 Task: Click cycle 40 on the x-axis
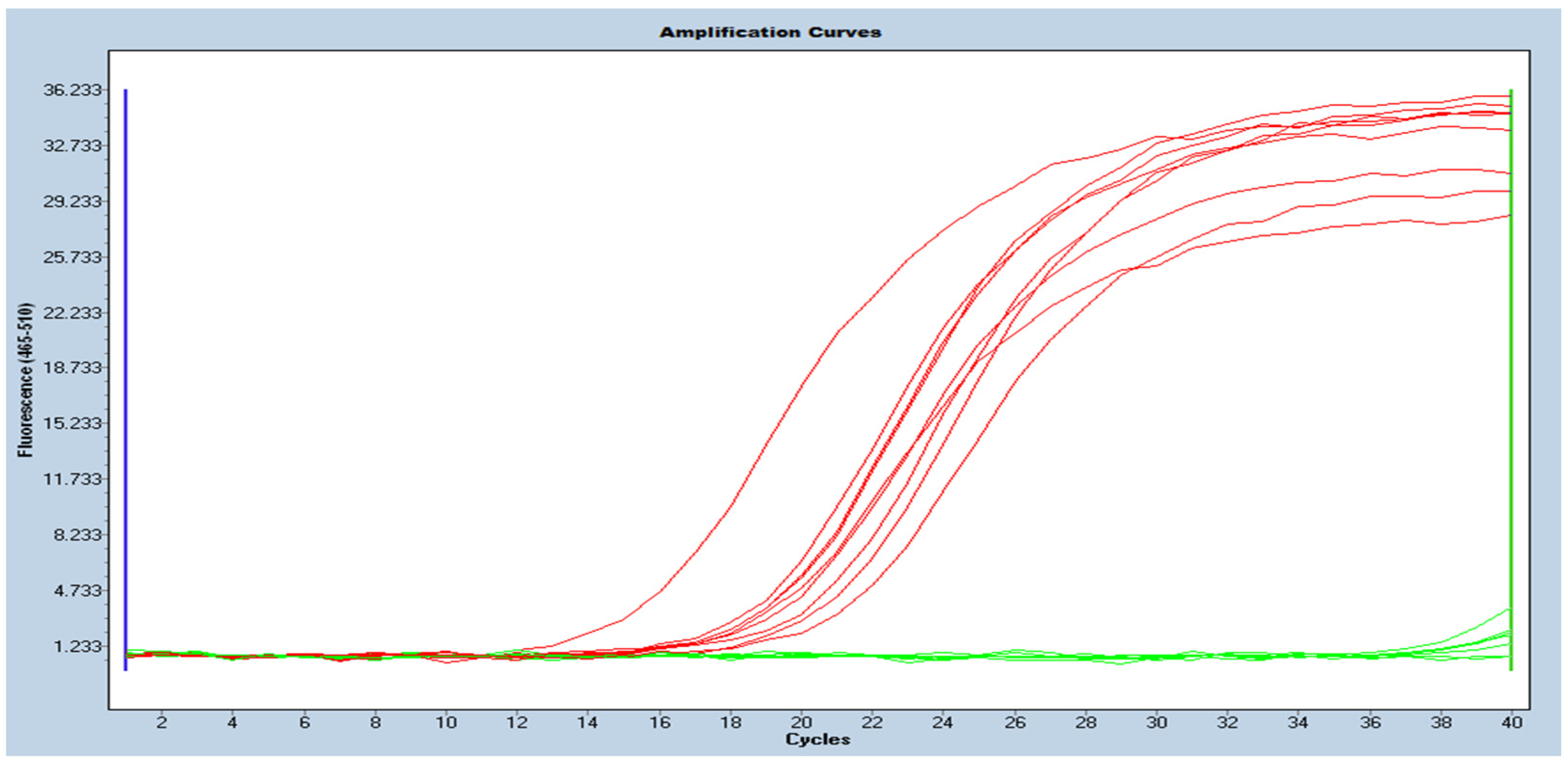pos(1512,722)
